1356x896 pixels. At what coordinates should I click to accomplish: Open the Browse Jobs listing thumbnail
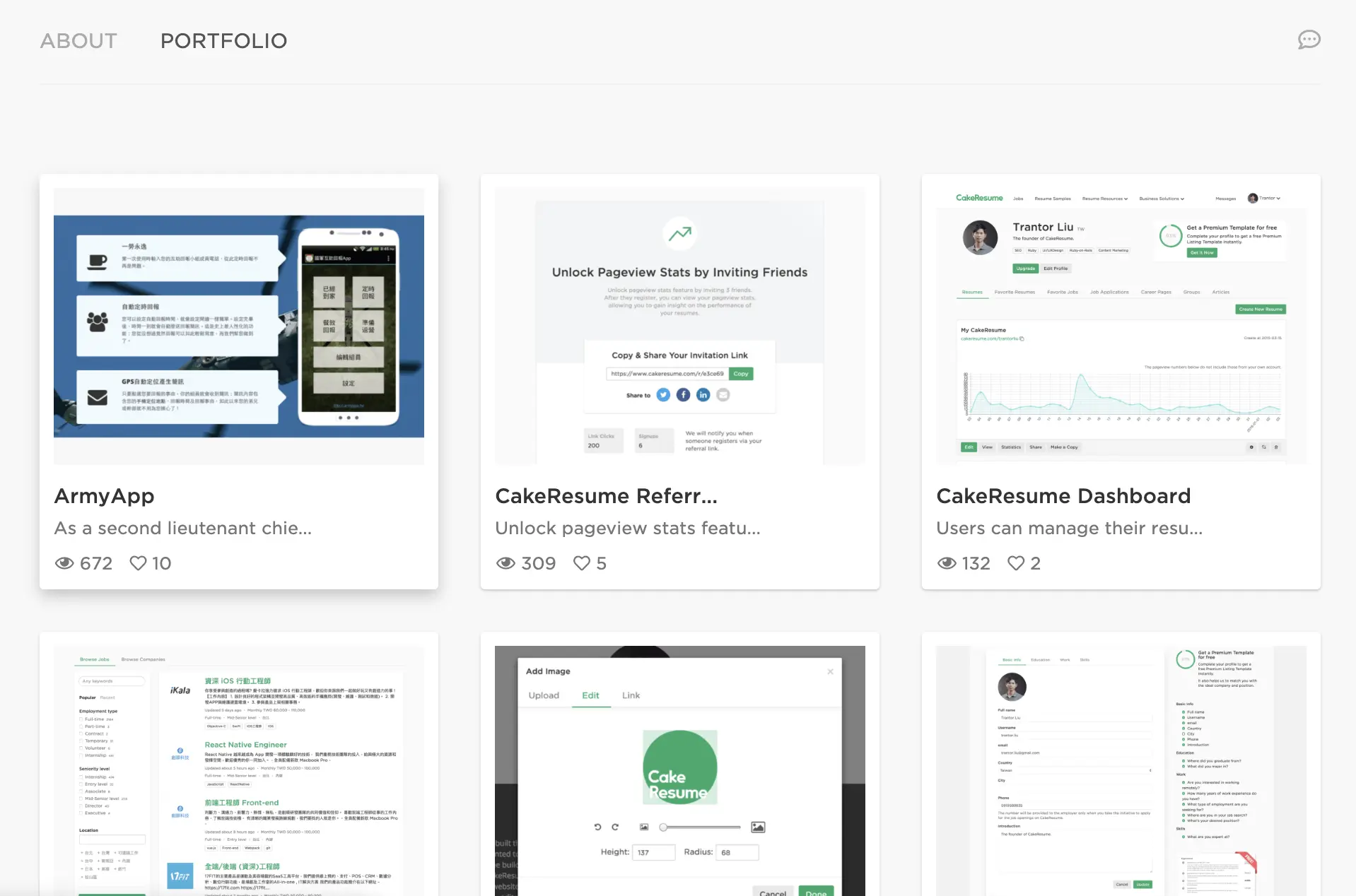coord(239,771)
